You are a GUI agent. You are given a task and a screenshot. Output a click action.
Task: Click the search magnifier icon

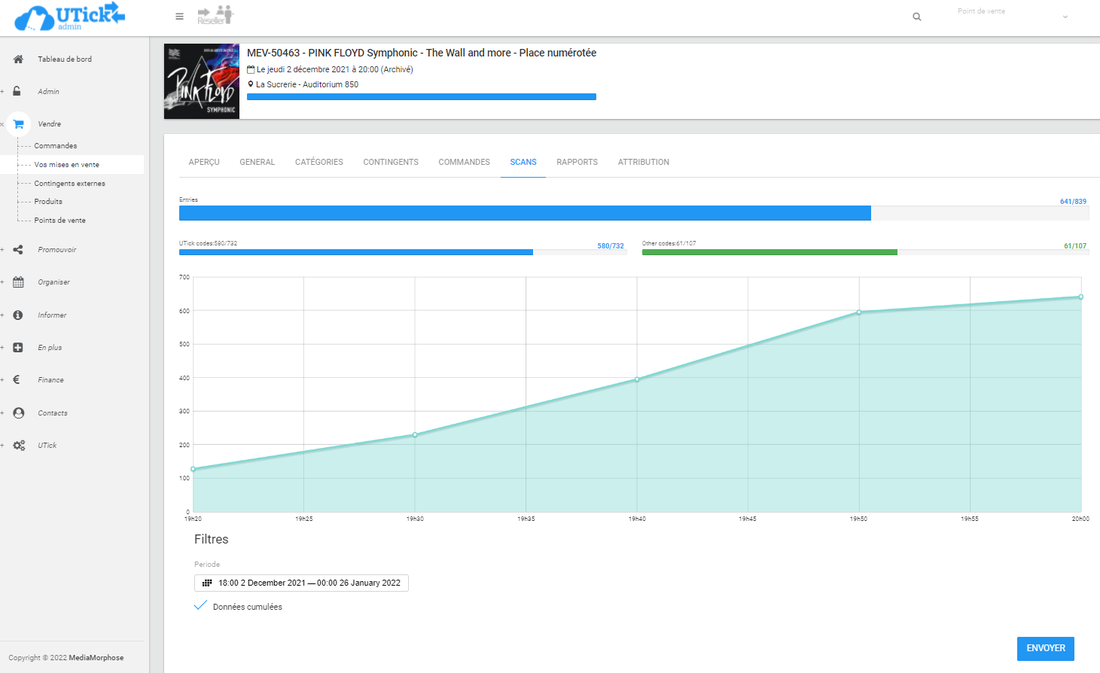(917, 17)
